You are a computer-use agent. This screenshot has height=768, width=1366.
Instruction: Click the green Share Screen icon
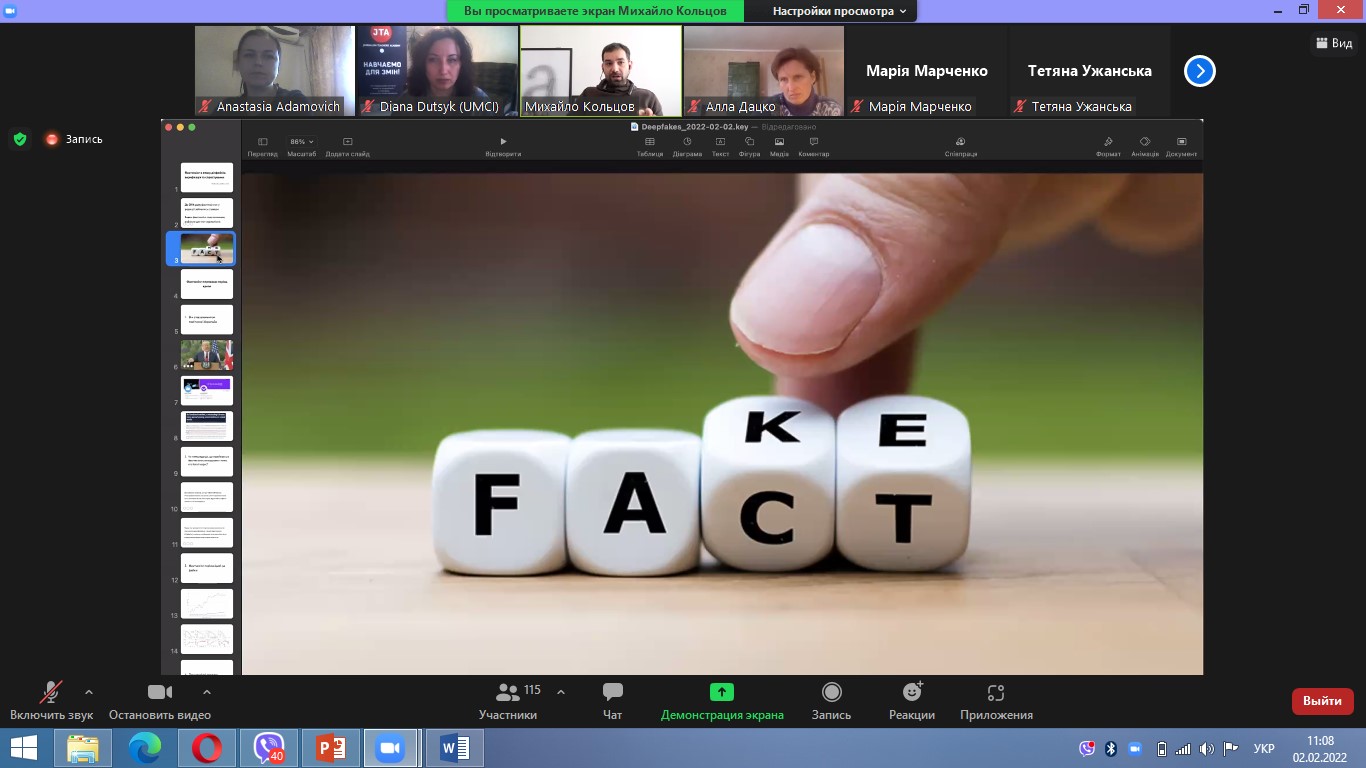point(721,692)
